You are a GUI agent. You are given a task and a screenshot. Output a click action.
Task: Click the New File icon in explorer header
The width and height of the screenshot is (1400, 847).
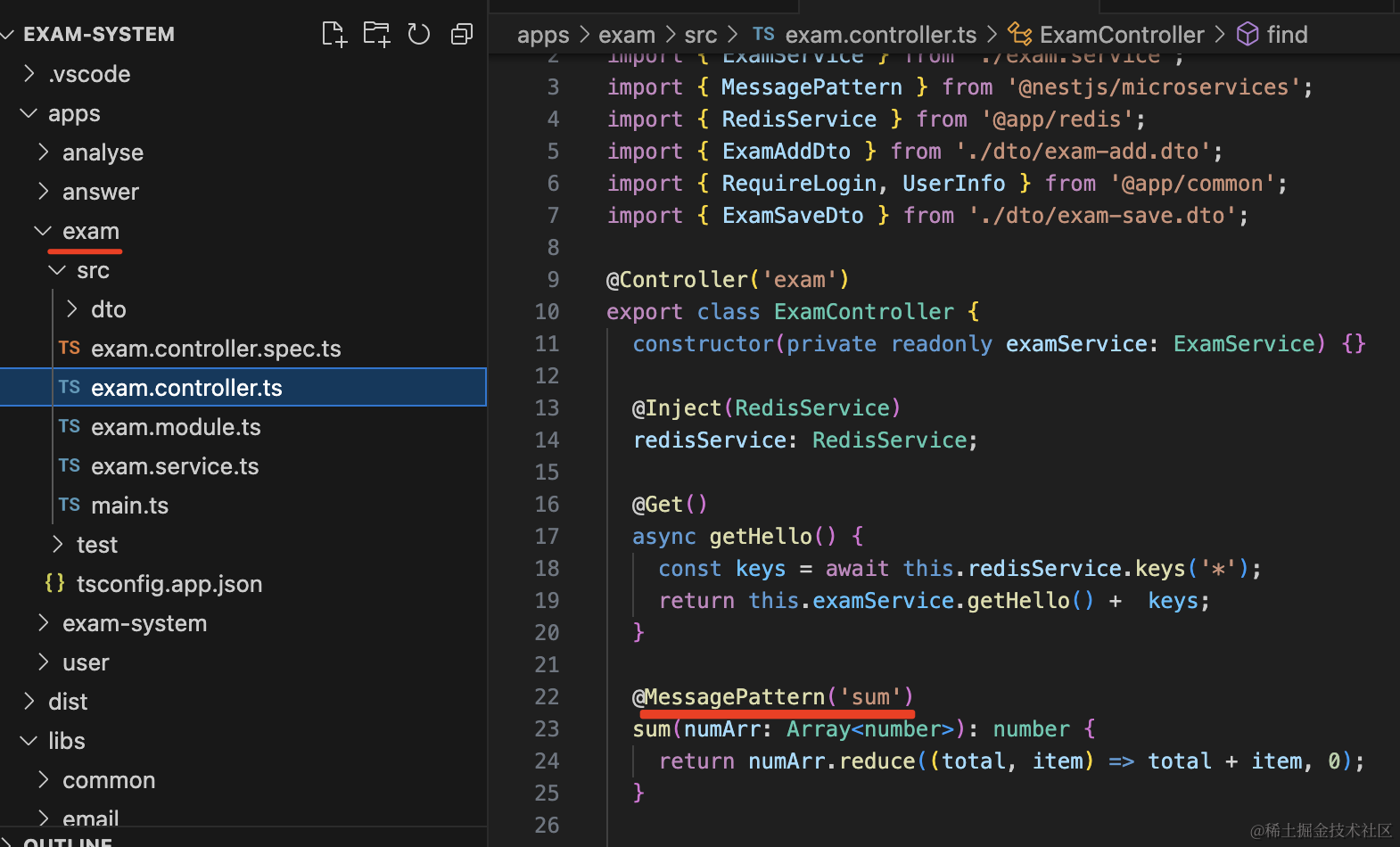pyautogui.click(x=334, y=35)
